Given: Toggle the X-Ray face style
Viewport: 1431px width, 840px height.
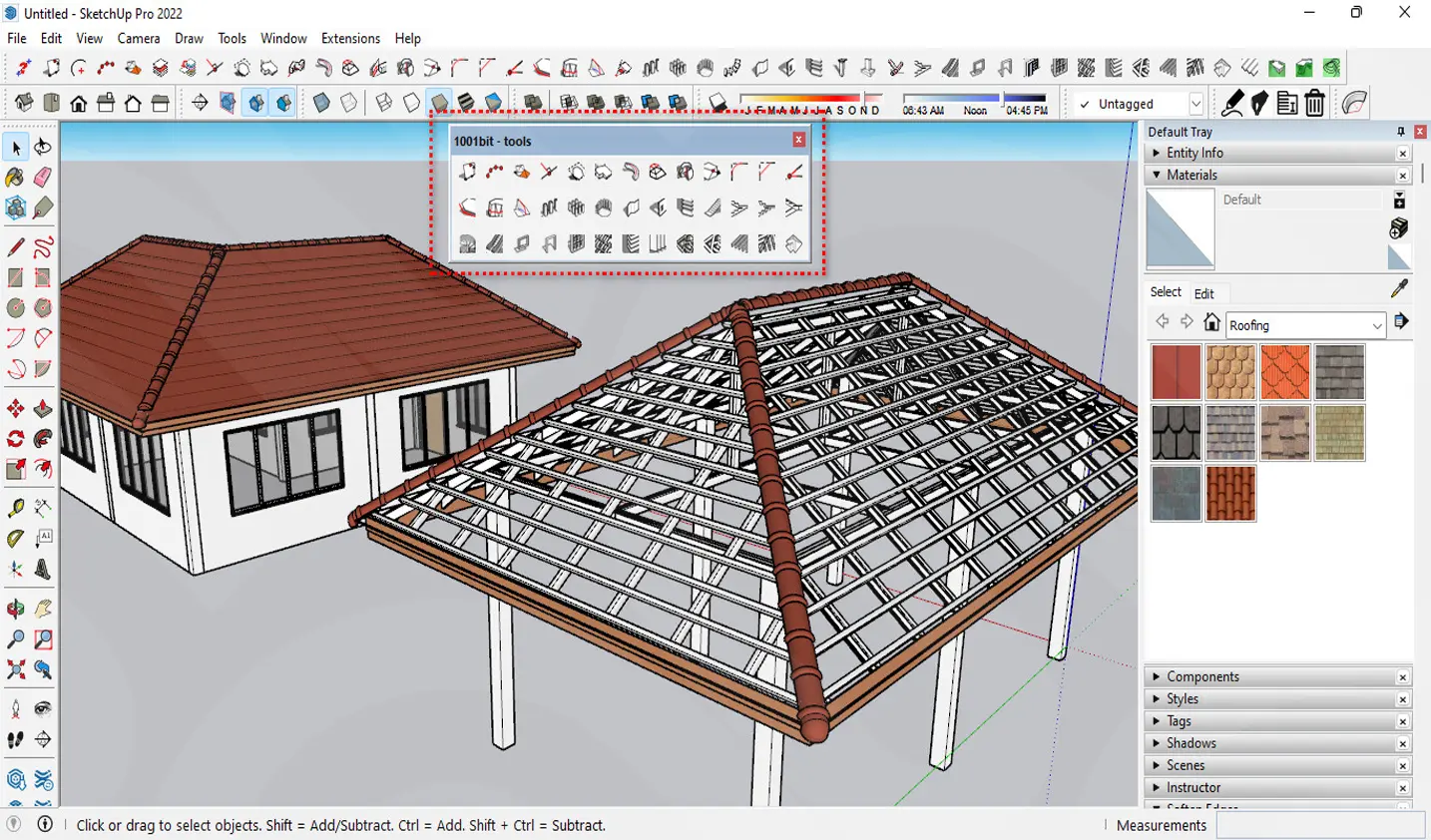Looking at the screenshot, I should [x=321, y=104].
